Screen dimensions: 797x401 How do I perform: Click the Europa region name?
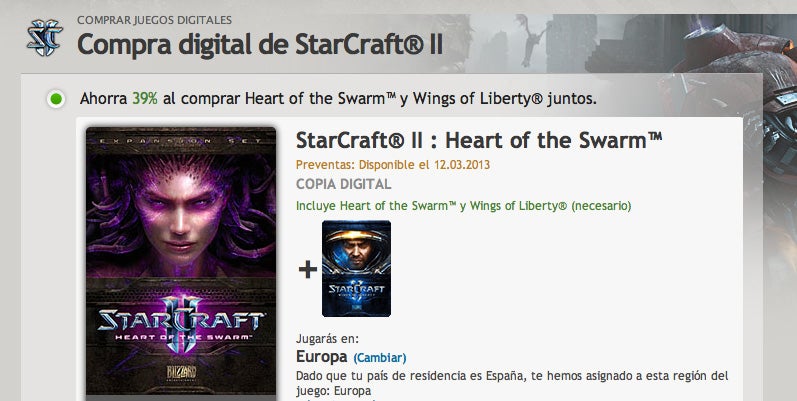(322, 357)
